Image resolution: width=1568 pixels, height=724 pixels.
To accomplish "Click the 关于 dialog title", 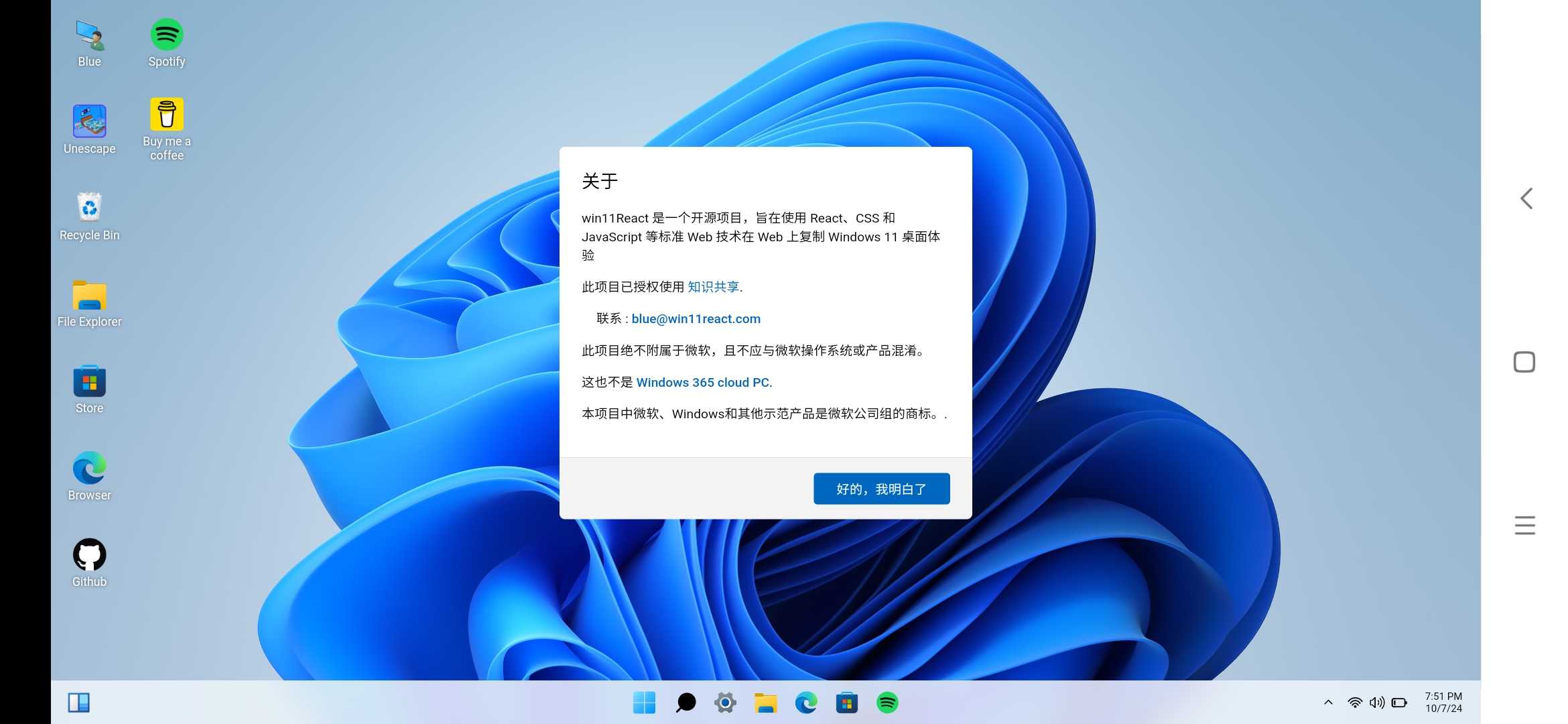I will tap(600, 181).
